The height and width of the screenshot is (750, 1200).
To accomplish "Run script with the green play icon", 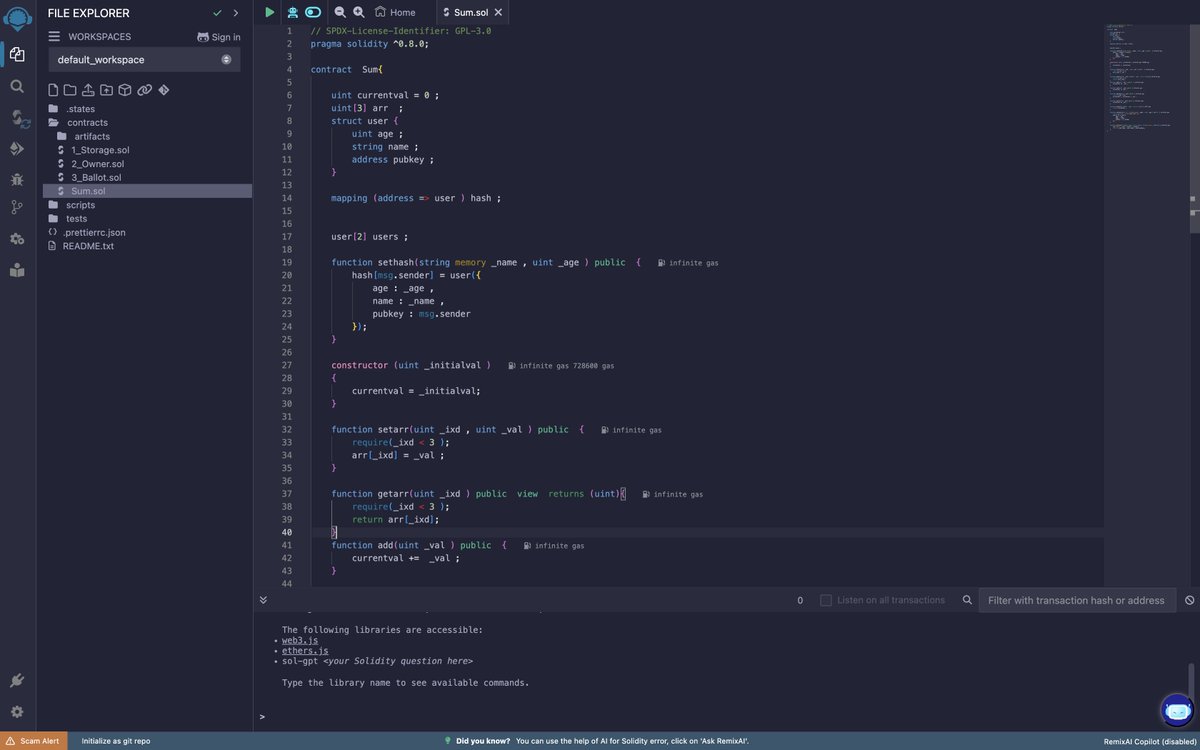I will pos(269,12).
